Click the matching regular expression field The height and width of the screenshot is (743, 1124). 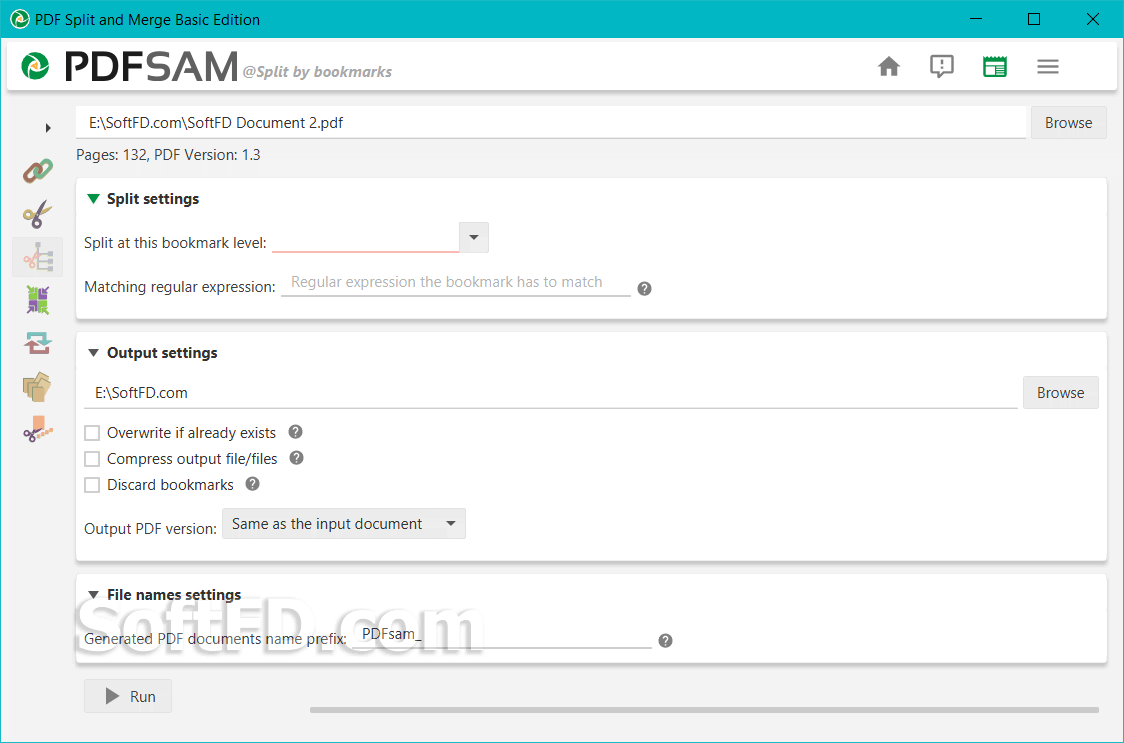tap(456, 283)
